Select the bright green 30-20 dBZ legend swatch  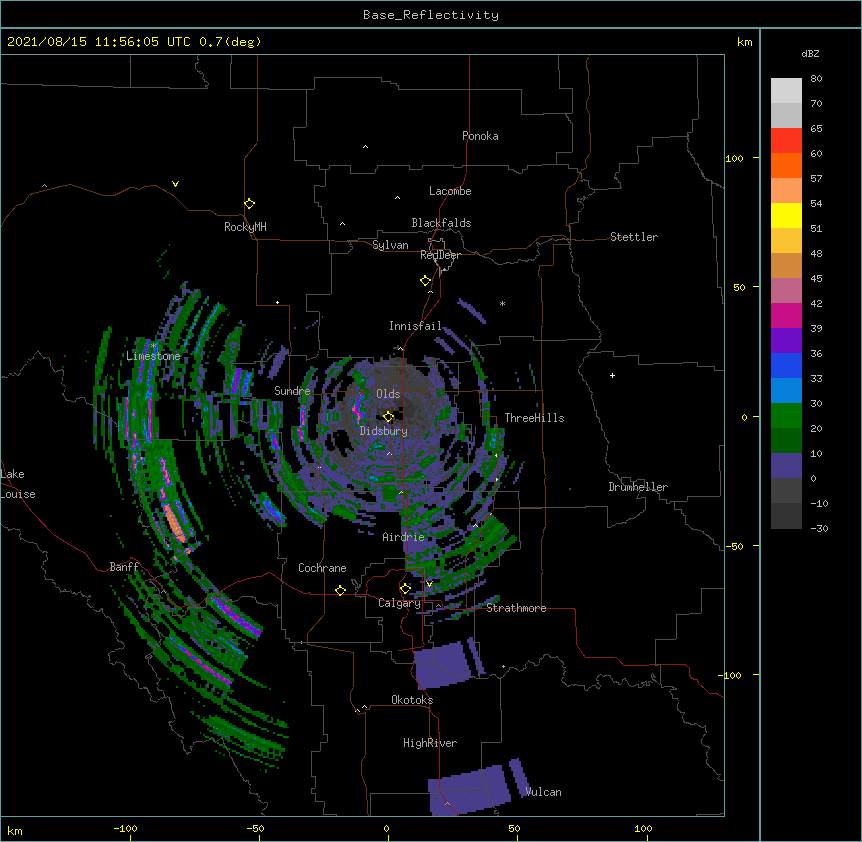786,416
